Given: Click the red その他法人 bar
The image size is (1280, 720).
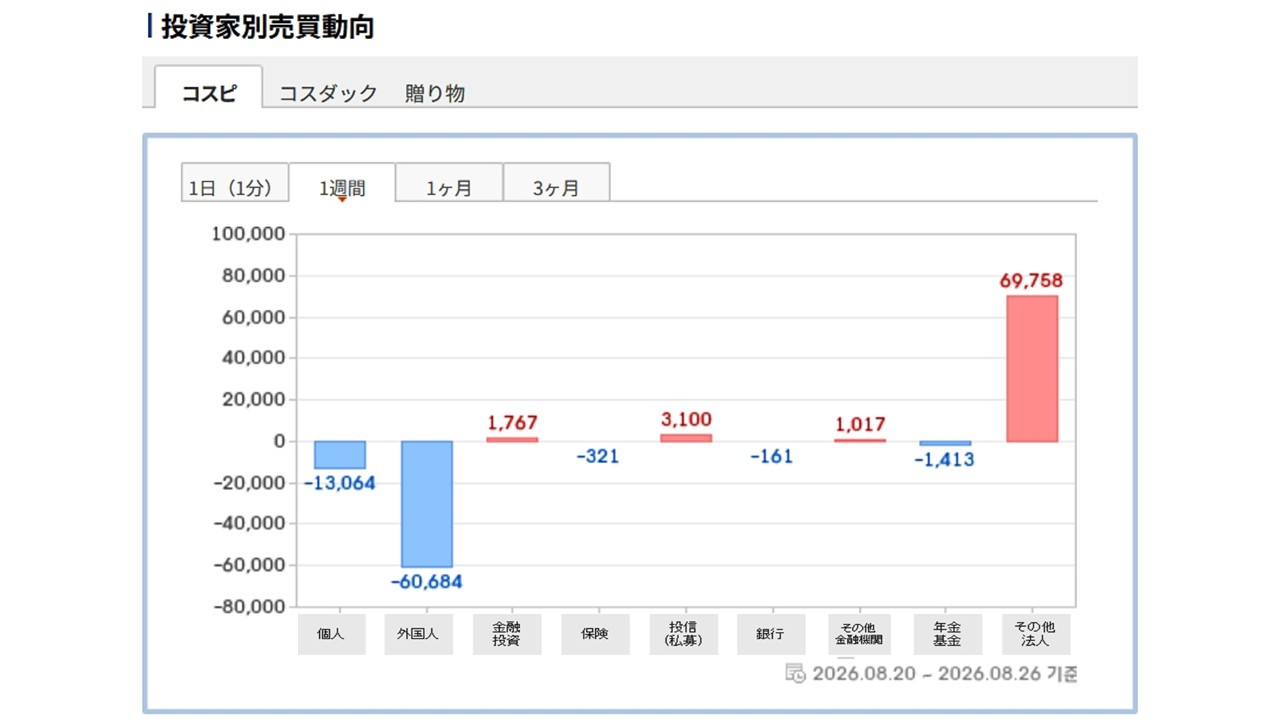Looking at the screenshot, I should click(x=1032, y=368).
